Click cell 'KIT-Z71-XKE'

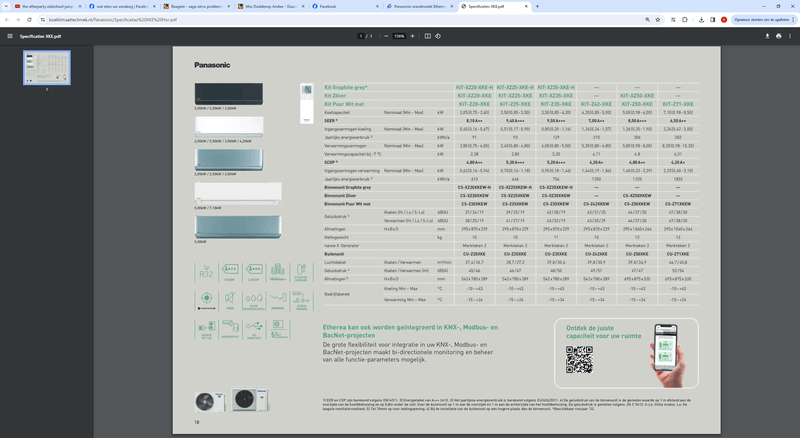[x=678, y=104]
